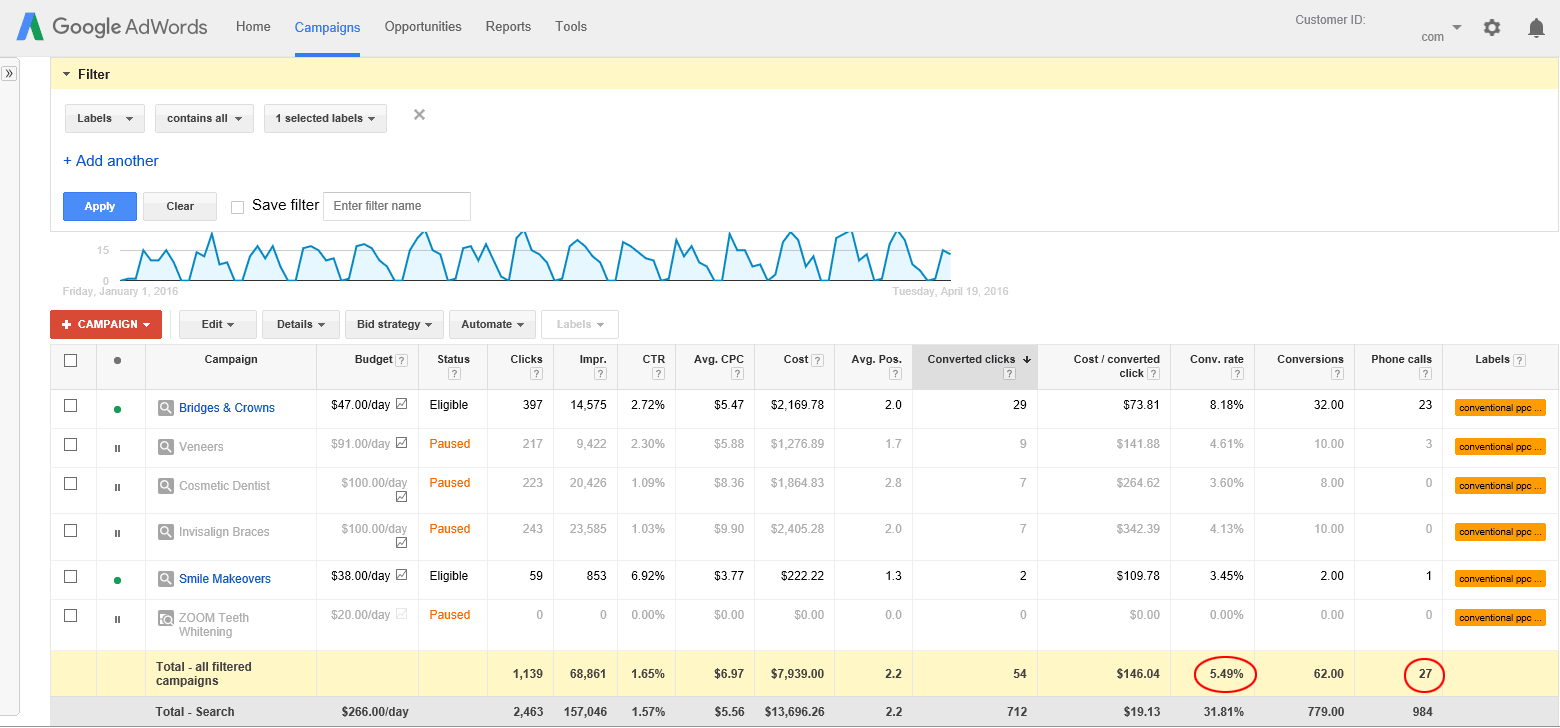This screenshot has height=728, width=1560.
Task: Expand the '1 selected labels' dropdown
Action: coord(325,118)
